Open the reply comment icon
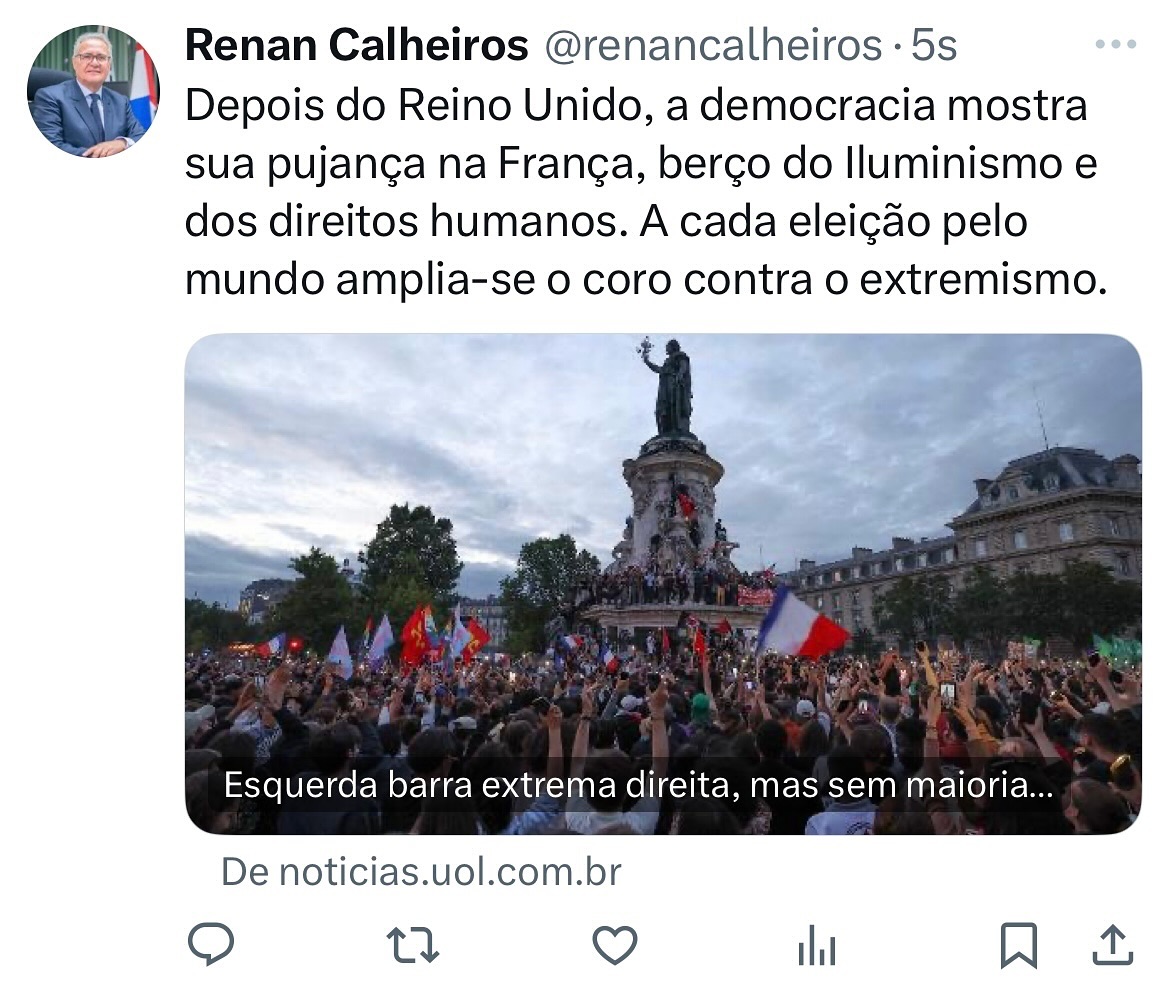The image size is (1170, 984). point(211,944)
